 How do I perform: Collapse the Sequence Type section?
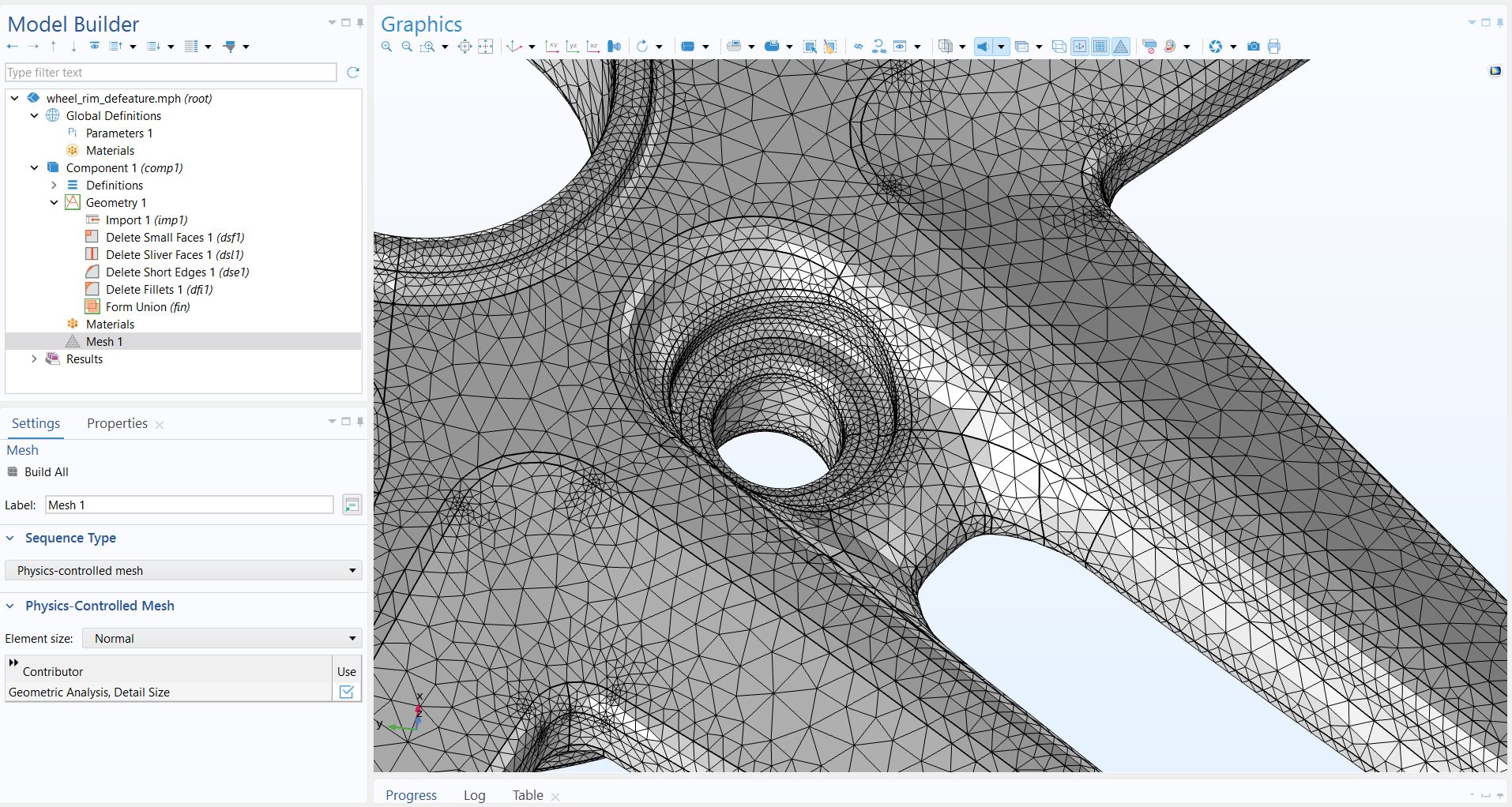coord(10,538)
